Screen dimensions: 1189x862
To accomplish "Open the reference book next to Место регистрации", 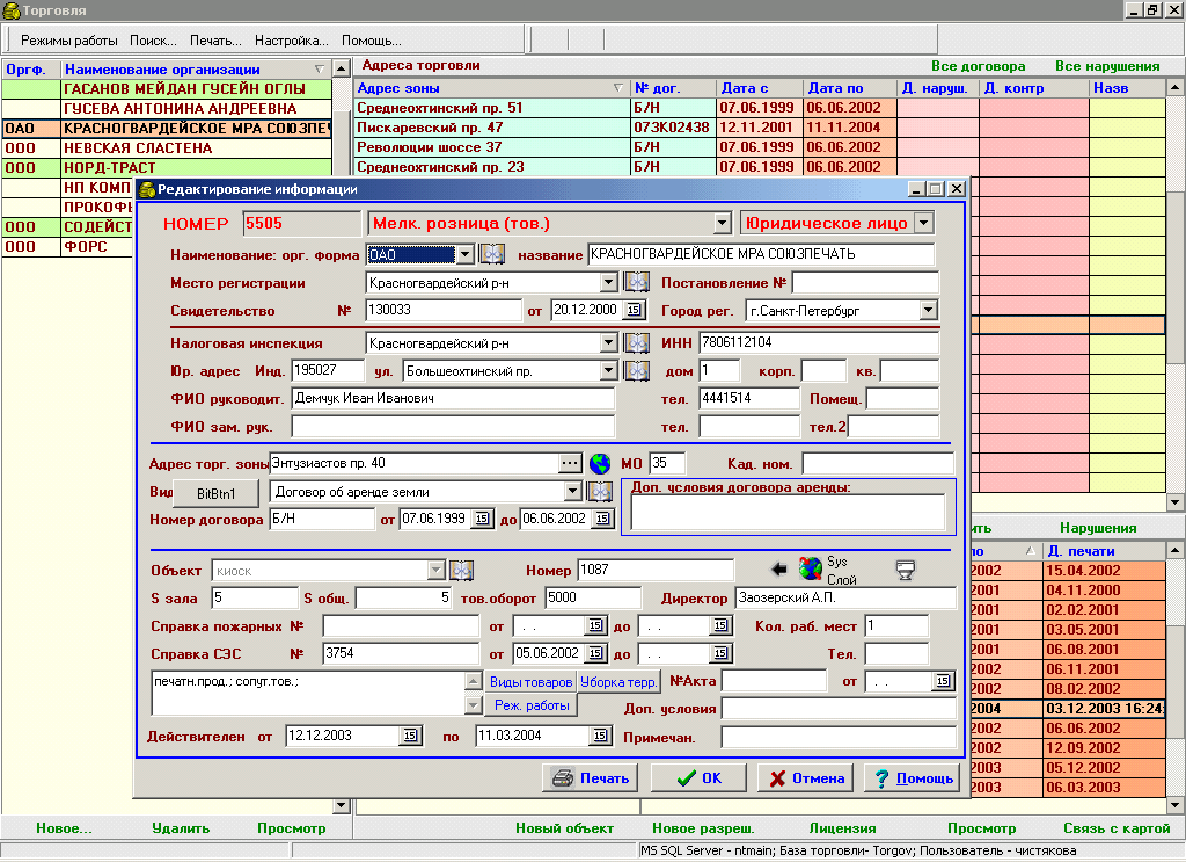I will click(x=637, y=283).
